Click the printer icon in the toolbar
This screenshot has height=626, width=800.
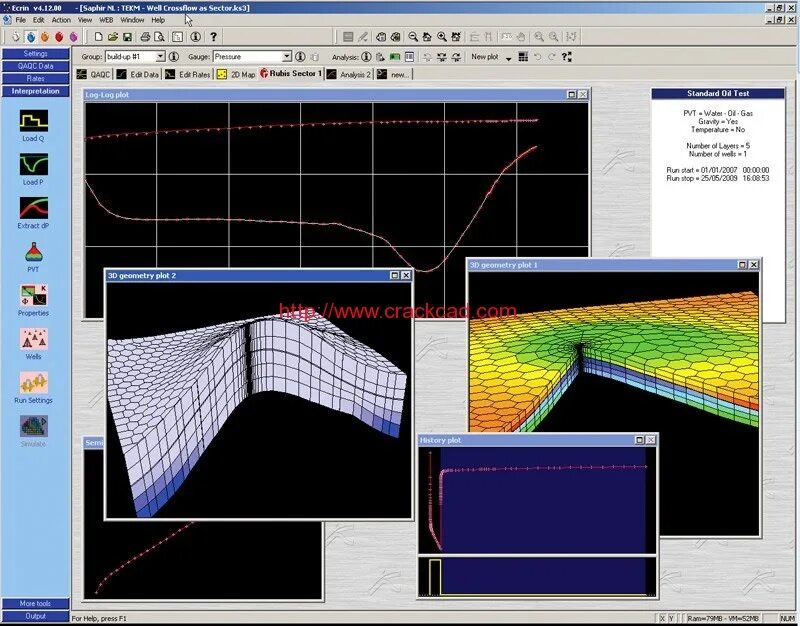145,37
